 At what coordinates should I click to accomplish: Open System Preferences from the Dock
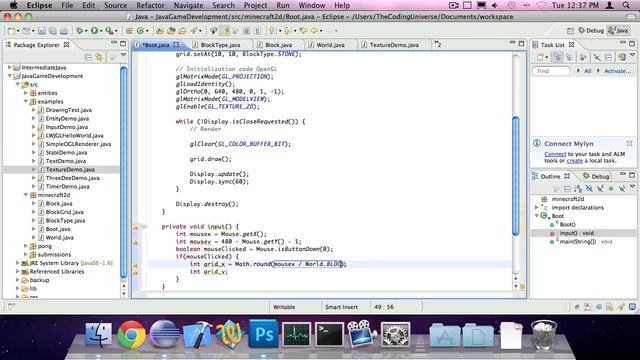(x=395, y=335)
